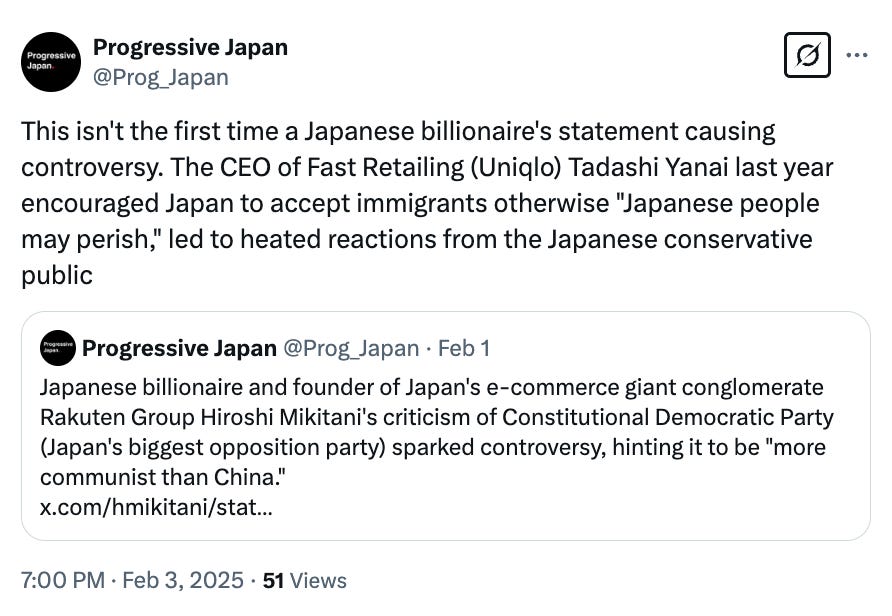Click the words "Tadashi Yanai" in the tweet
892x616 pixels.
click(x=616, y=167)
